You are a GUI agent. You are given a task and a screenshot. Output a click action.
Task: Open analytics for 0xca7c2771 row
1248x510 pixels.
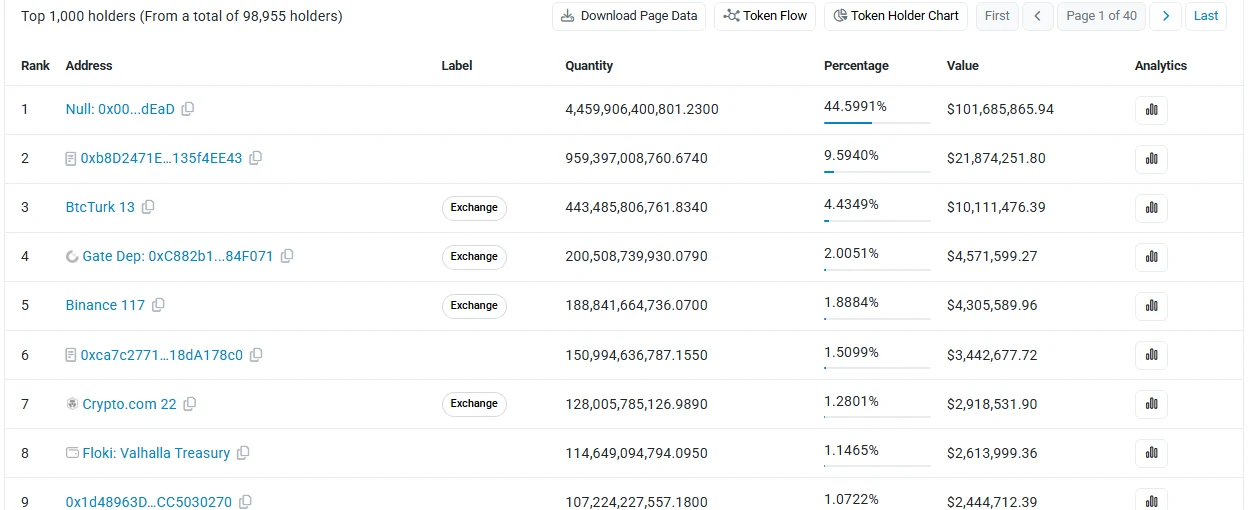click(1151, 355)
